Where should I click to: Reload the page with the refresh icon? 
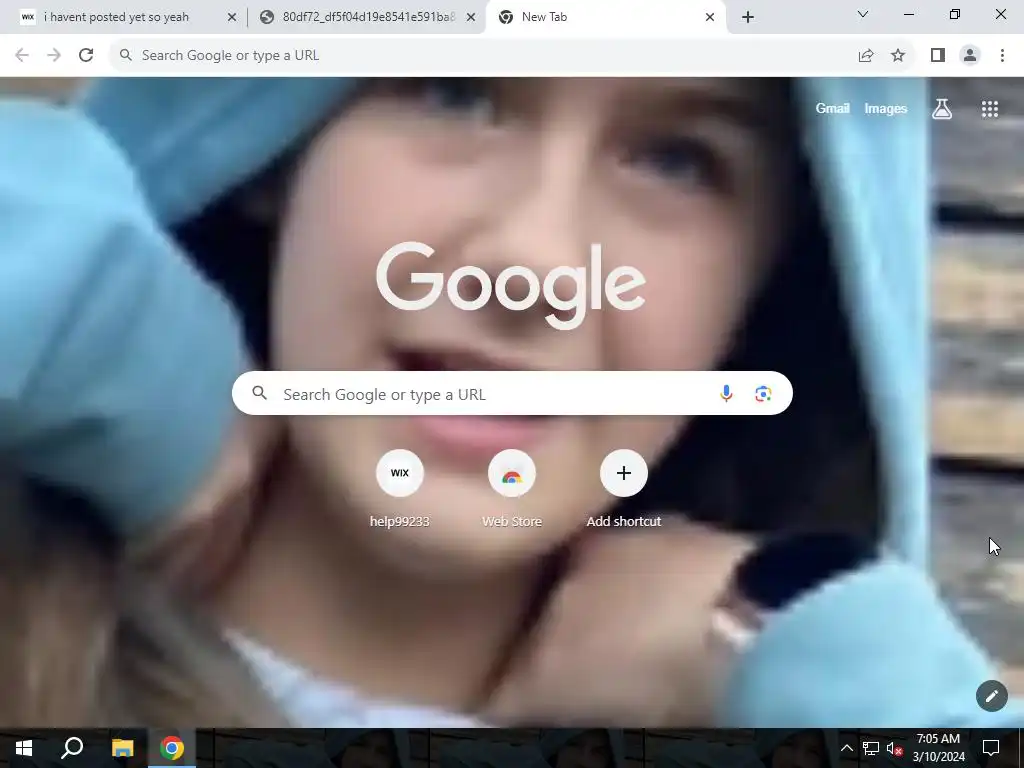coord(86,56)
